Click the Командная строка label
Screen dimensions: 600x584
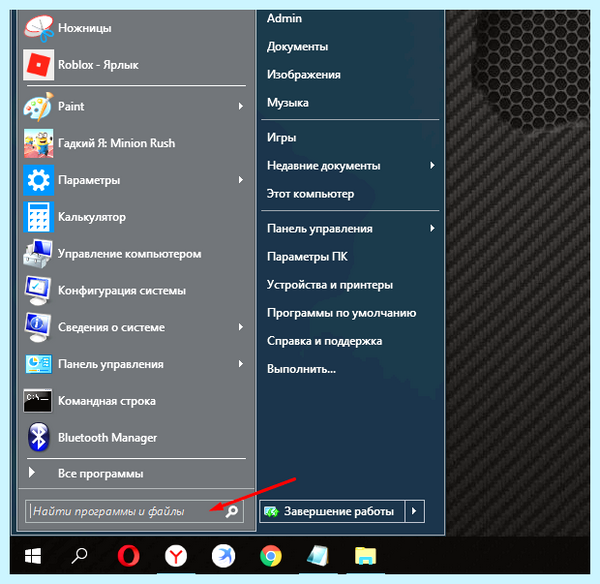pyautogui.click(x=107, y=401)
